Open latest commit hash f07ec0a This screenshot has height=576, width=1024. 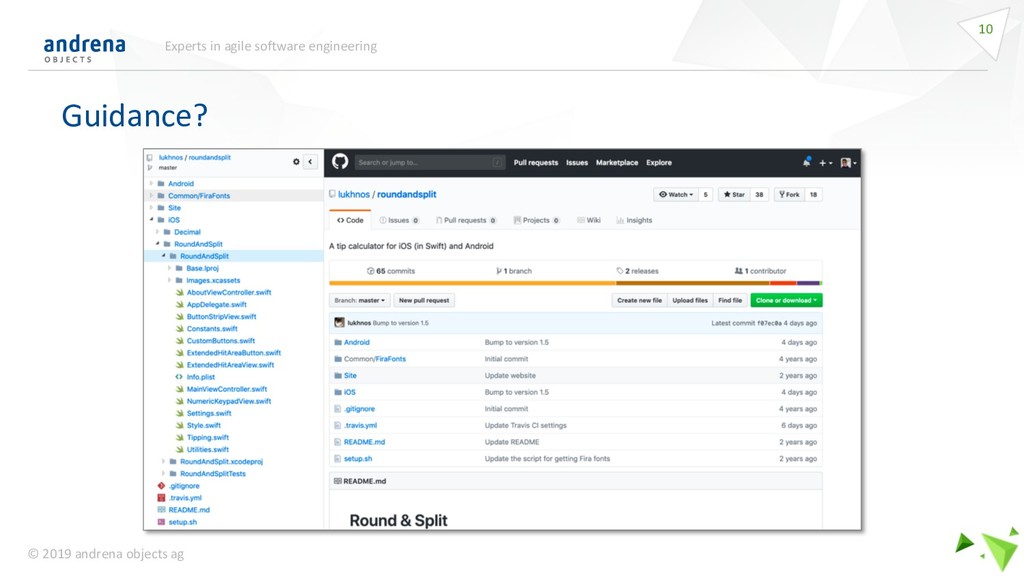[769, 323]
